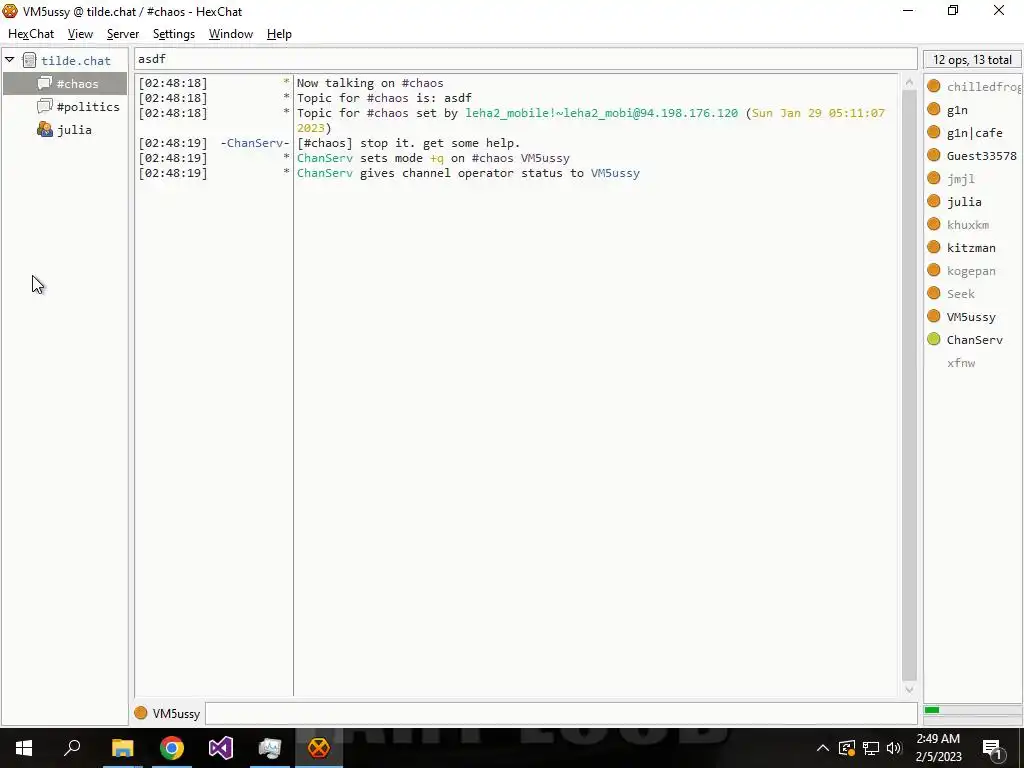1024x768 pixels.
Task: Click the volume speaker tray icon
Action: tap(894, 748)
